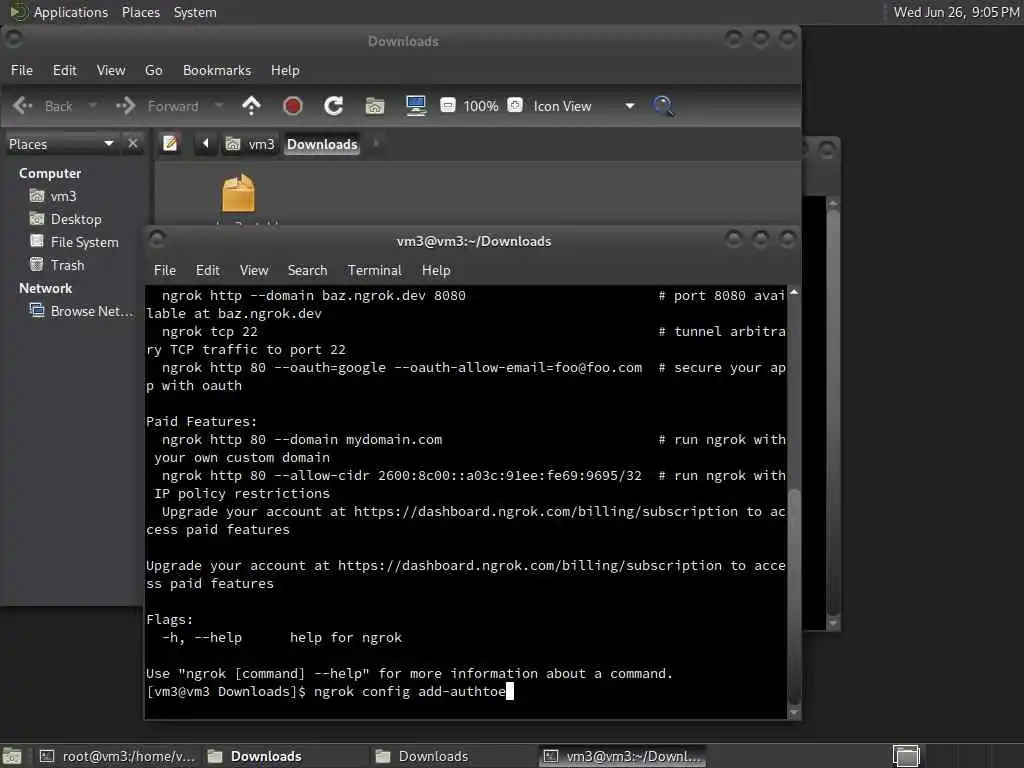This screenshot has width=1024, height=768.
Task: Open Desktop in the Places sidebar
Action: click(65, 219)
